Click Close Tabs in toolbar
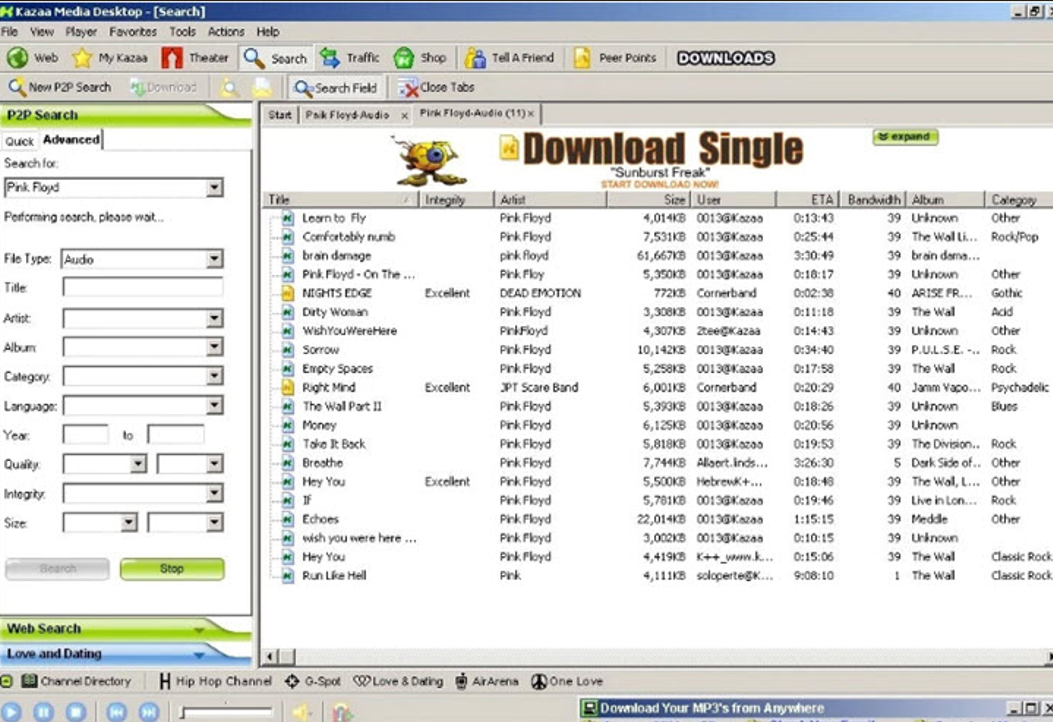The image size is (1053, 722). coord(436,87)
